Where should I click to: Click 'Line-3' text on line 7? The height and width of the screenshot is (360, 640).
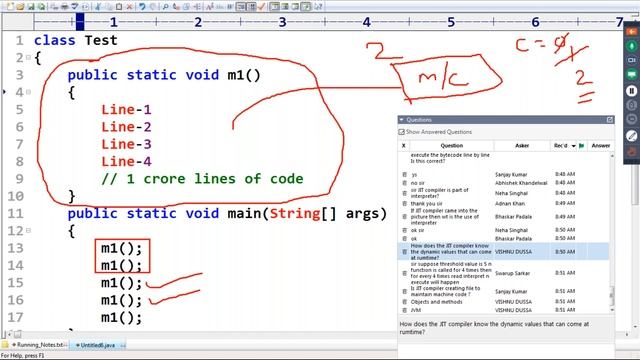(126, 144)
